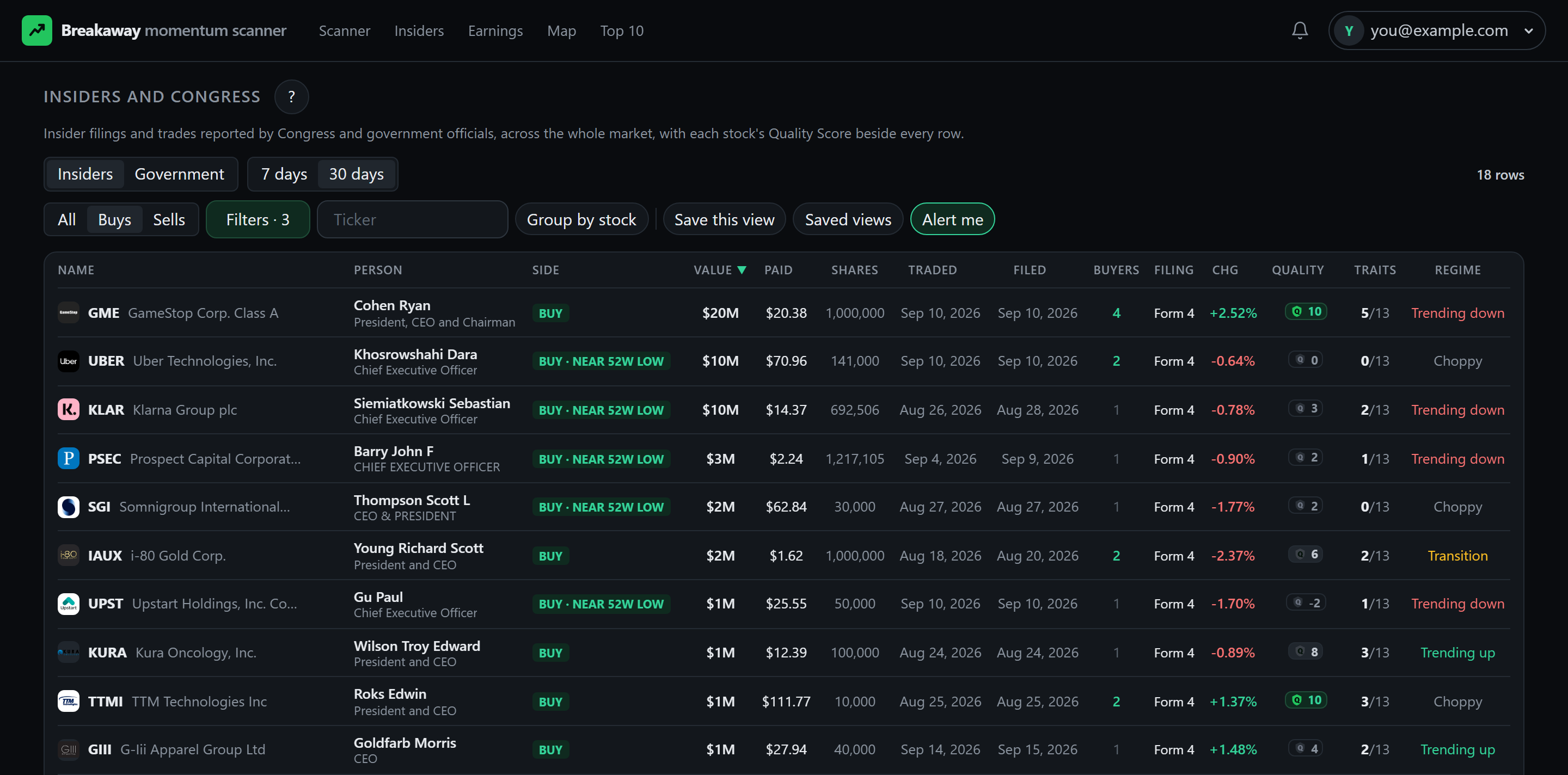Sort by the TRADED column header
This screenshot has width=1568, height=775.
(933, 270)
